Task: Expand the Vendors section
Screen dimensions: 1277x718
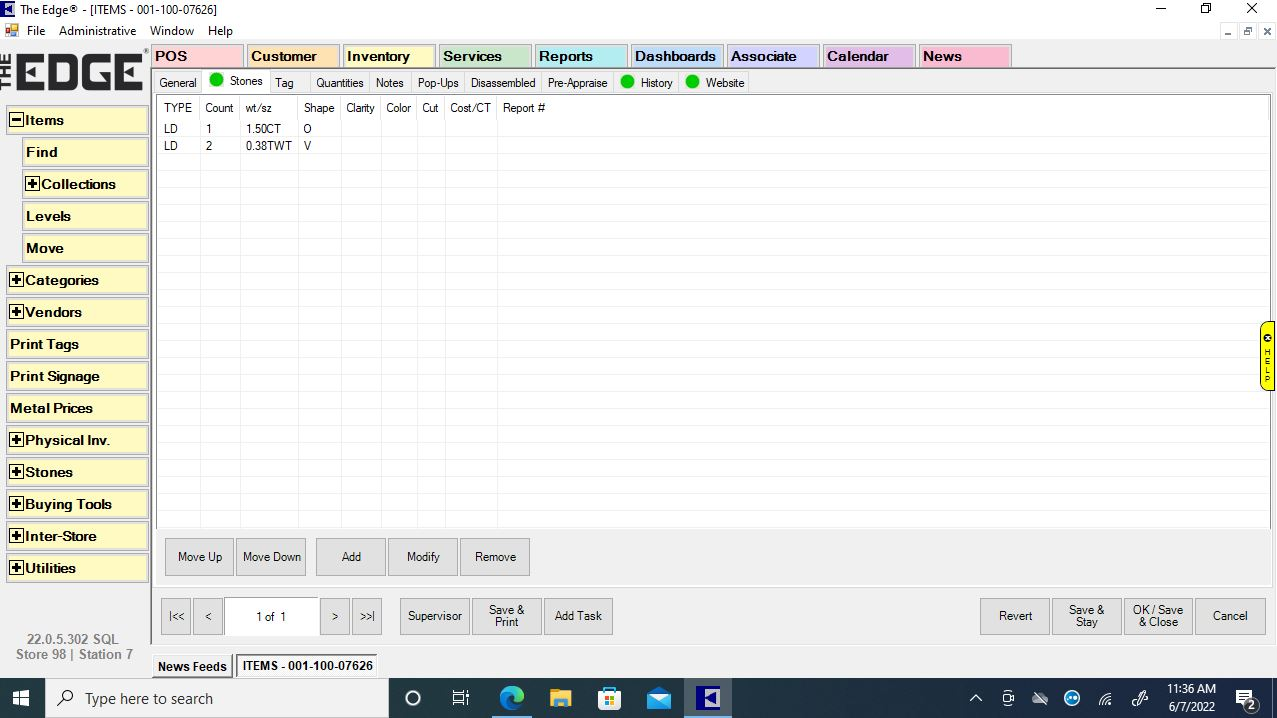Action: [x=16, y=312]
